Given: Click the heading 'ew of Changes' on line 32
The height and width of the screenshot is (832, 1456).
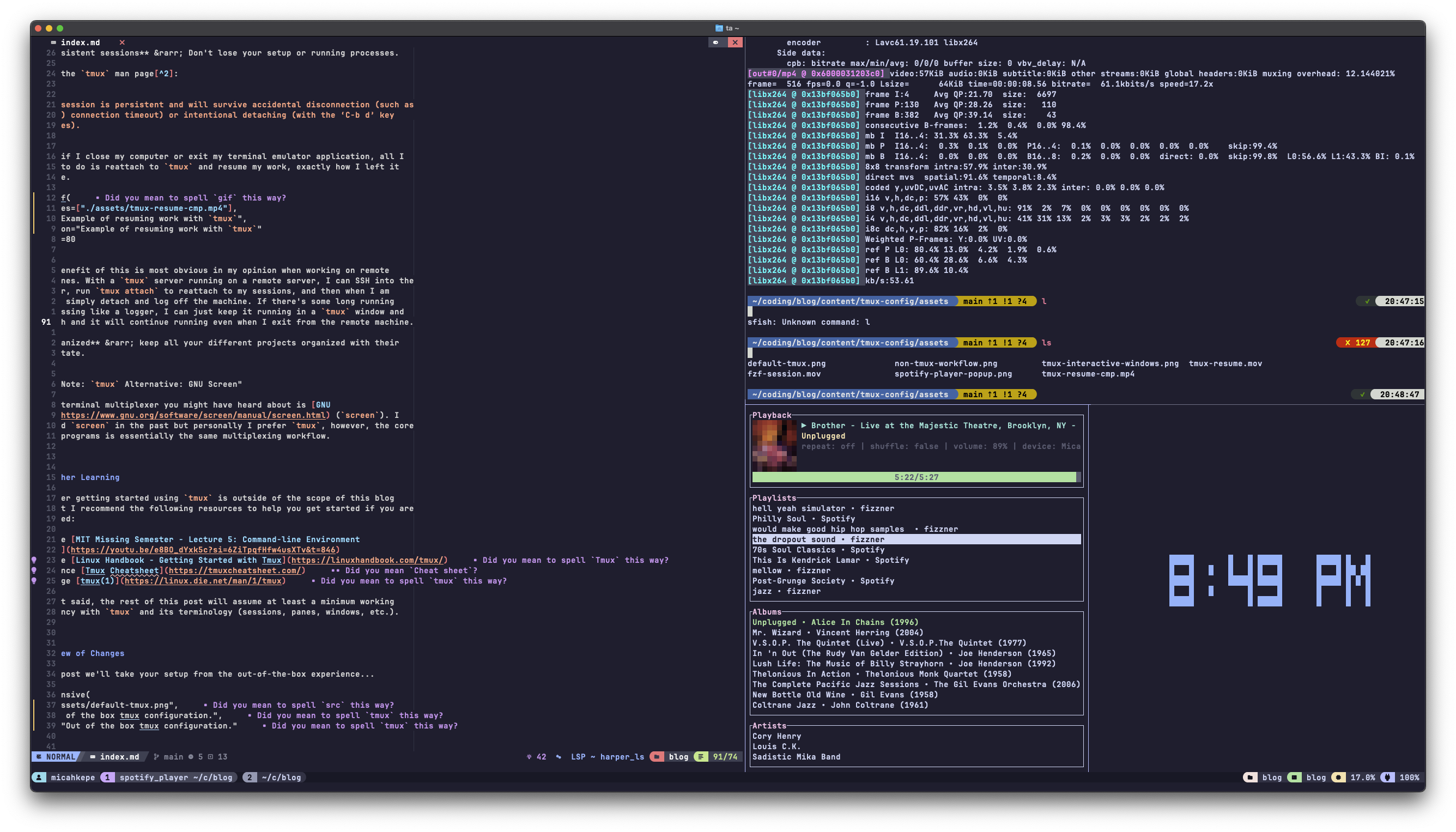Looking at the screenshot, I should [93, 653].
